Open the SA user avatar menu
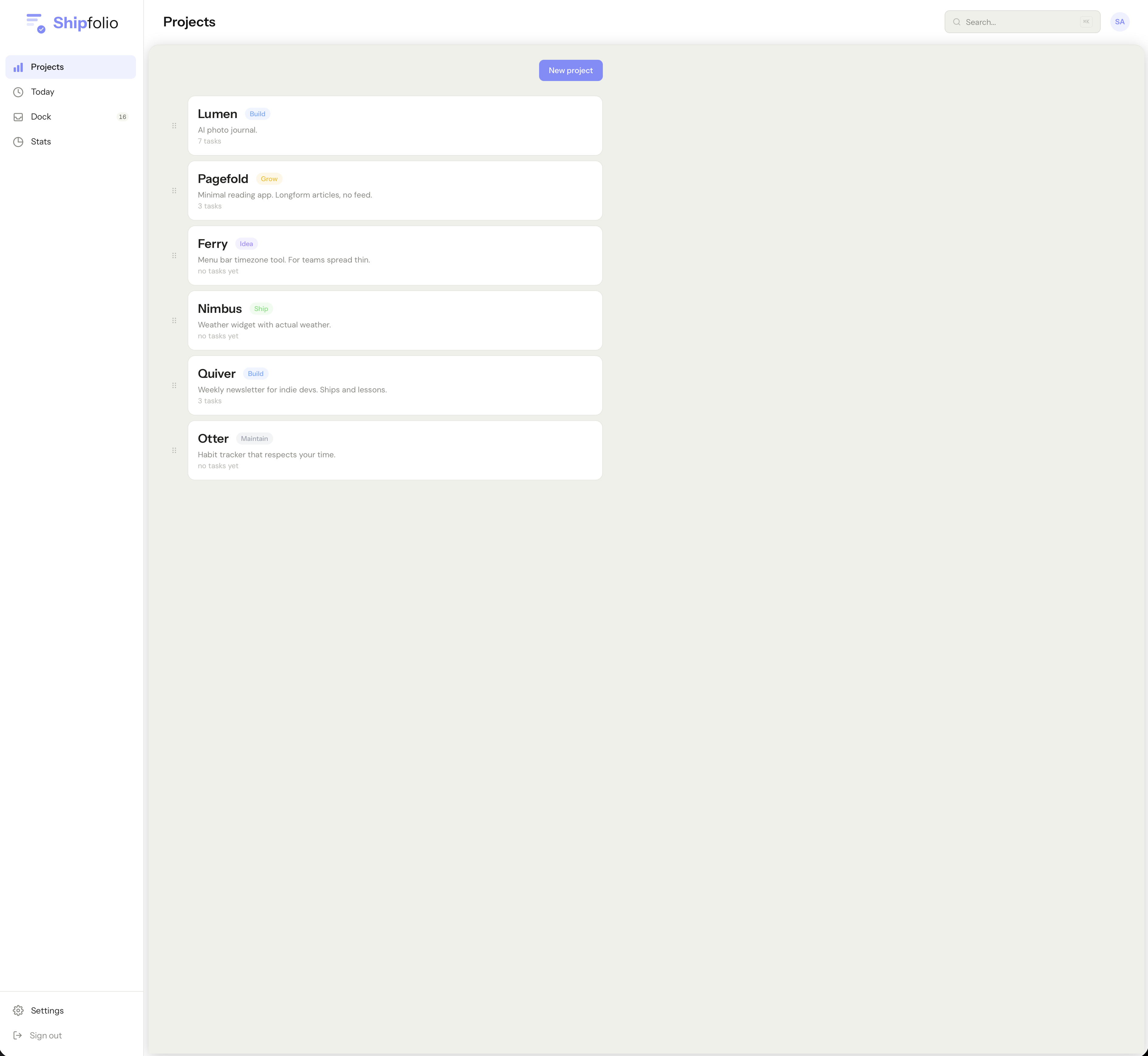1148x1056 pixels. [x=1119, y=22]
